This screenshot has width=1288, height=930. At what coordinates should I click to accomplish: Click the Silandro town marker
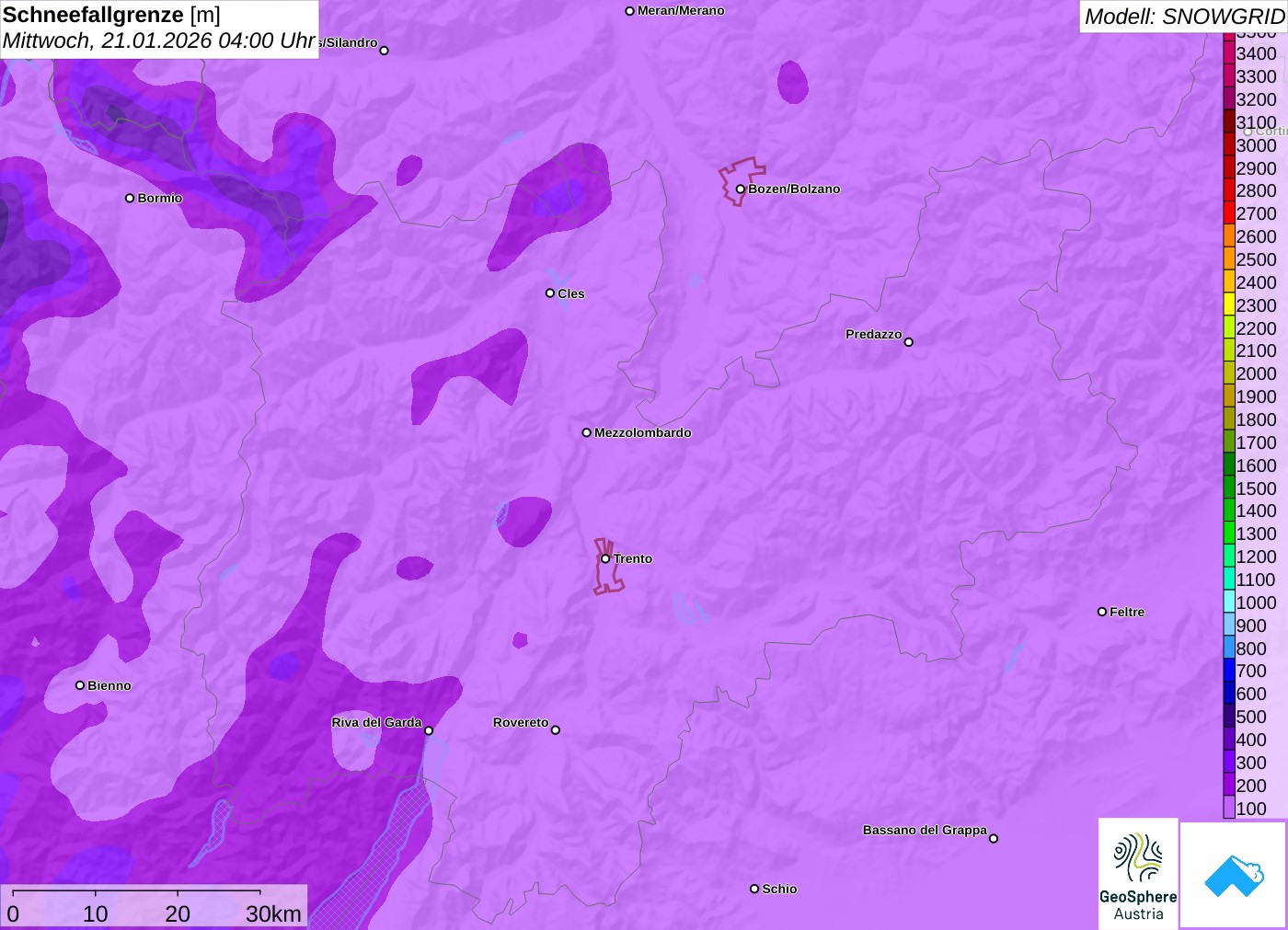[x=385, y=51]
